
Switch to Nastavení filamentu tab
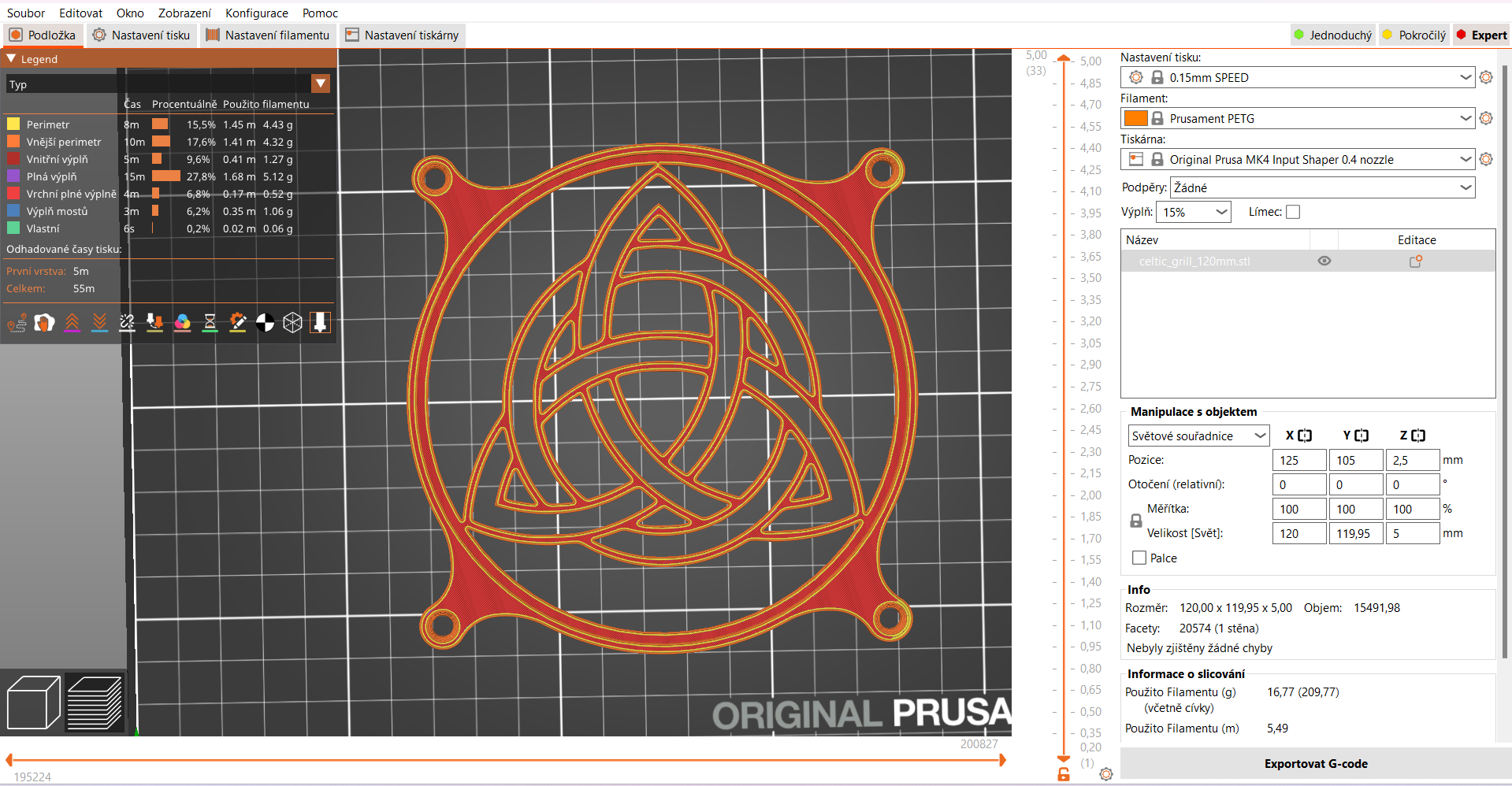268,35
